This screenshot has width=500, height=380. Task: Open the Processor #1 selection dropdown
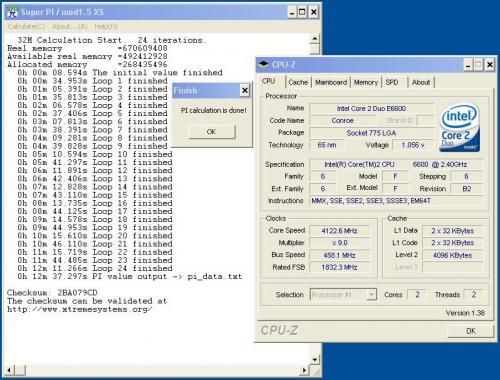coord(372,295)
